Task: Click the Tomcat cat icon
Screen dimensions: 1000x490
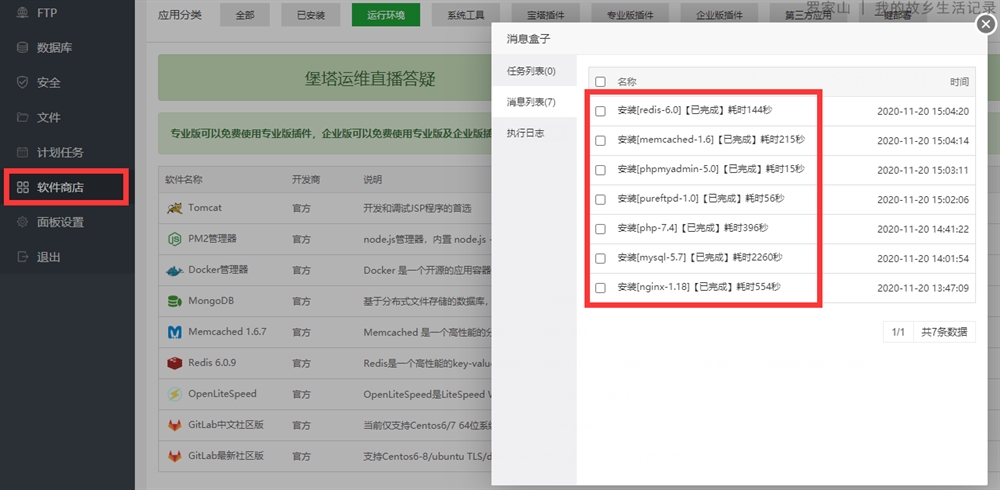Action: [x=175, y=208]
